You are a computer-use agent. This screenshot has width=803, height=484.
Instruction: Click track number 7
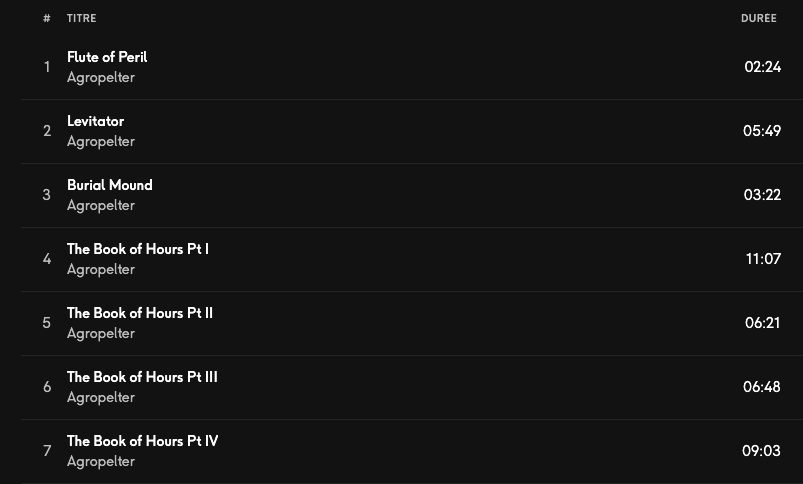[x=47, y=451]
